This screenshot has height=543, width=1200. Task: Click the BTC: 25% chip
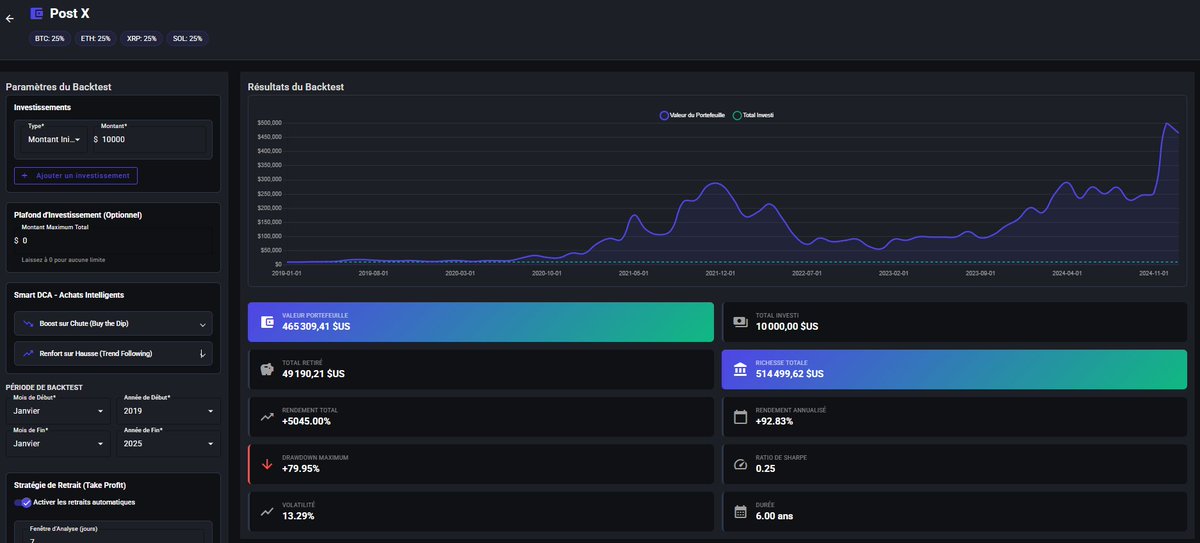49,39
